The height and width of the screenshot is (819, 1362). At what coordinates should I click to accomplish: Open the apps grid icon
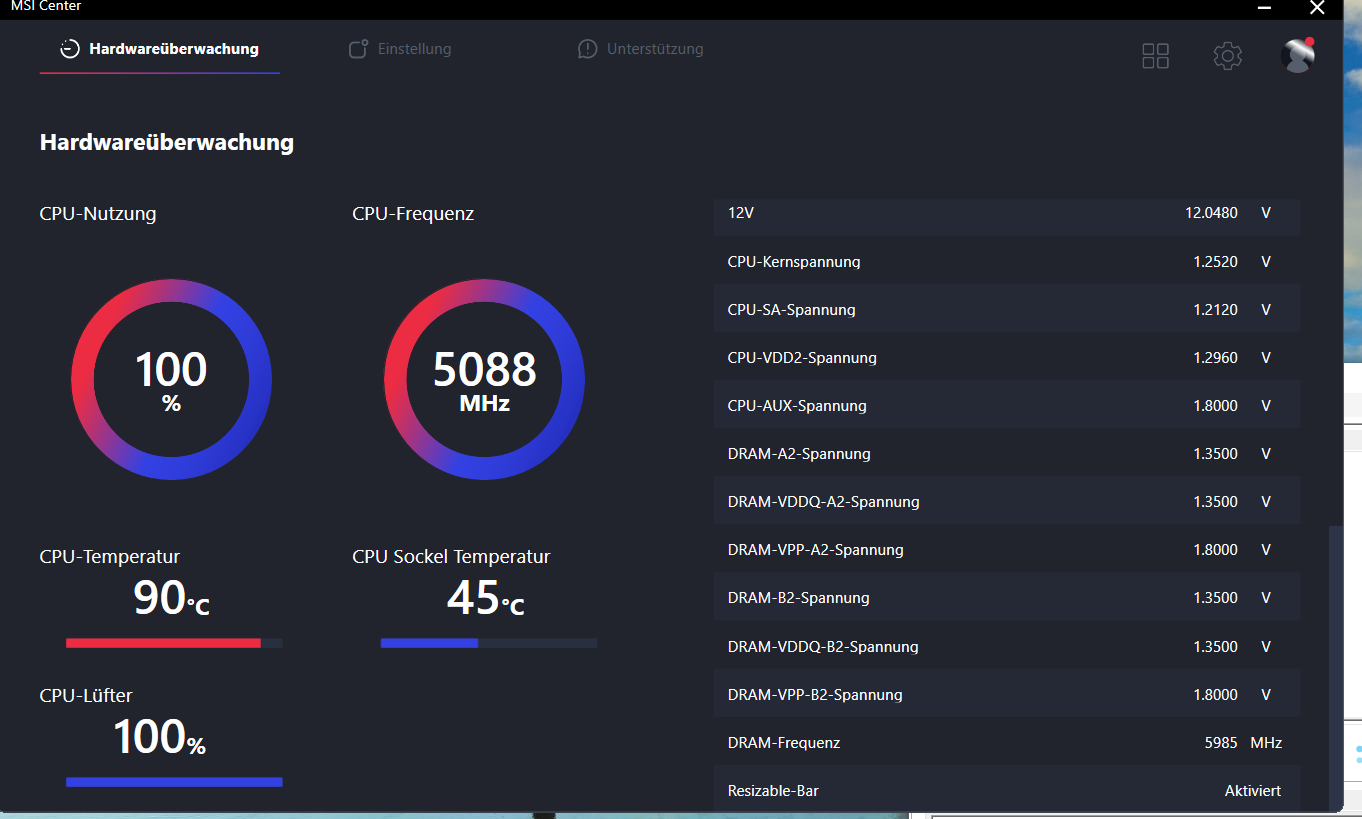[x=1155, y=56]
